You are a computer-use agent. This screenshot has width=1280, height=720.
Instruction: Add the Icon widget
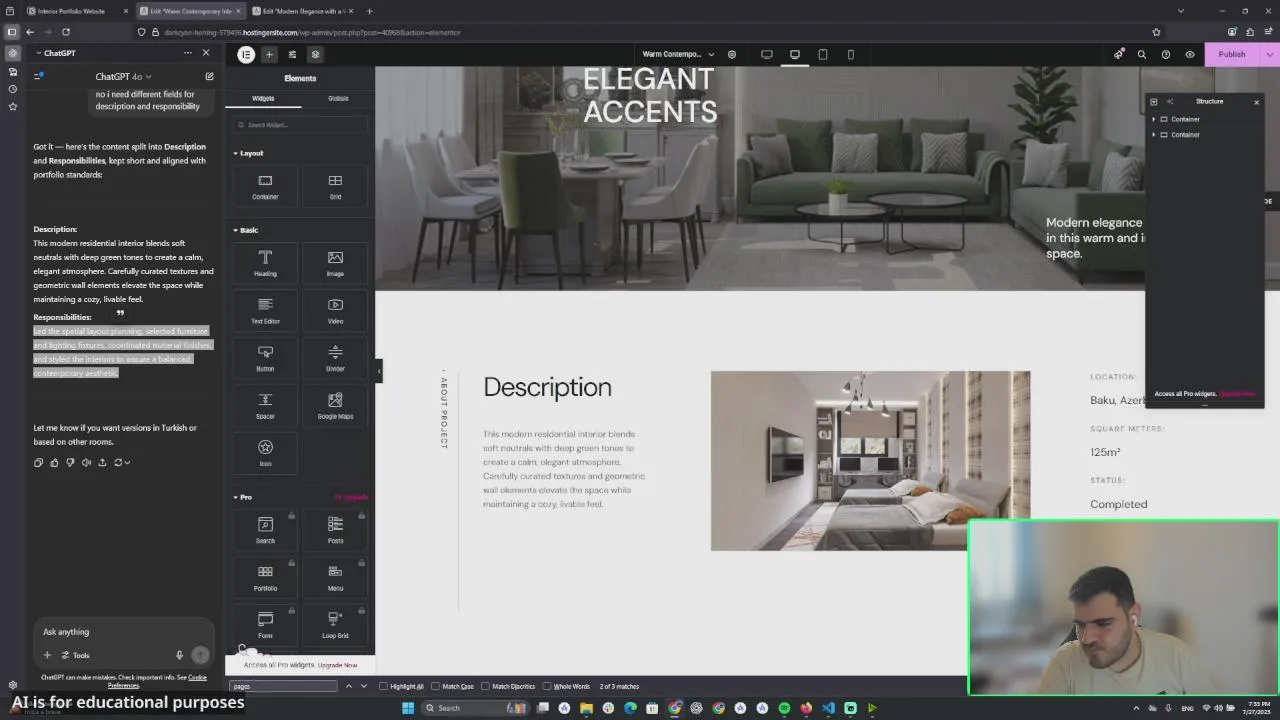pos(265,453)
